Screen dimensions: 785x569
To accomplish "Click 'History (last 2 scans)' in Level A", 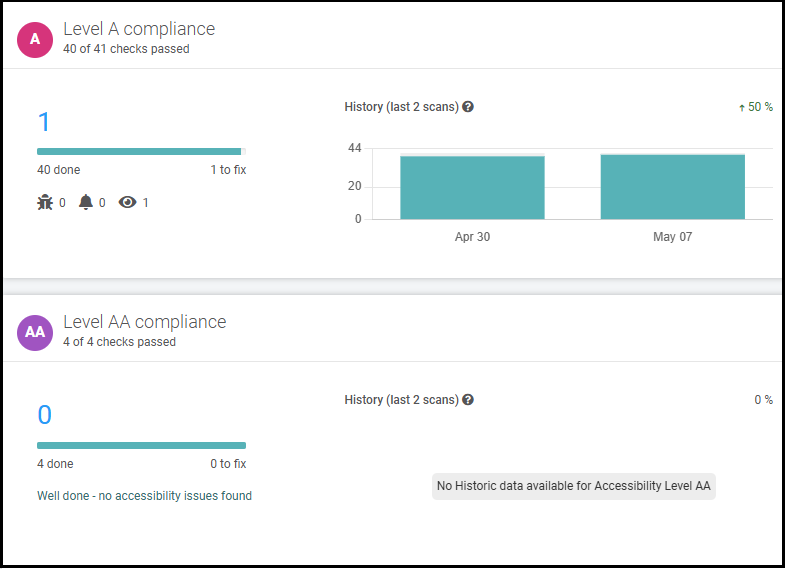I will coord(402,107).
